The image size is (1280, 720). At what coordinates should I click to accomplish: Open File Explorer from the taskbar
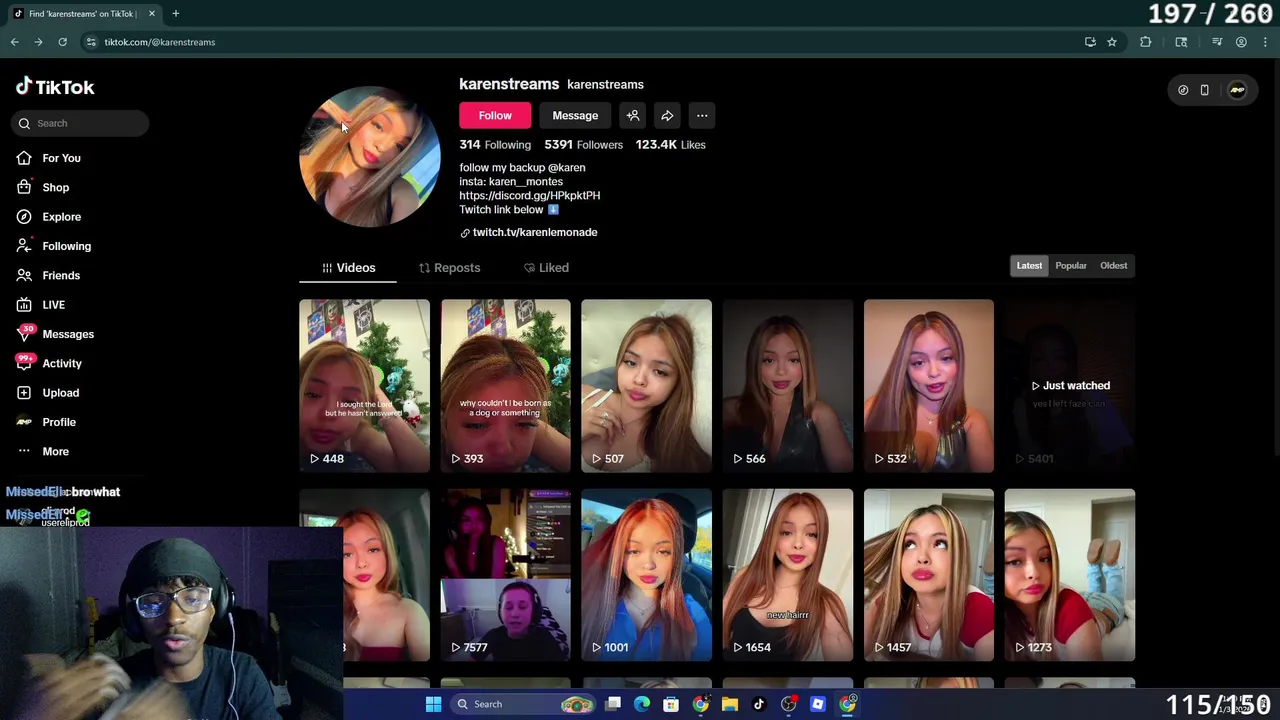[730, 704]
